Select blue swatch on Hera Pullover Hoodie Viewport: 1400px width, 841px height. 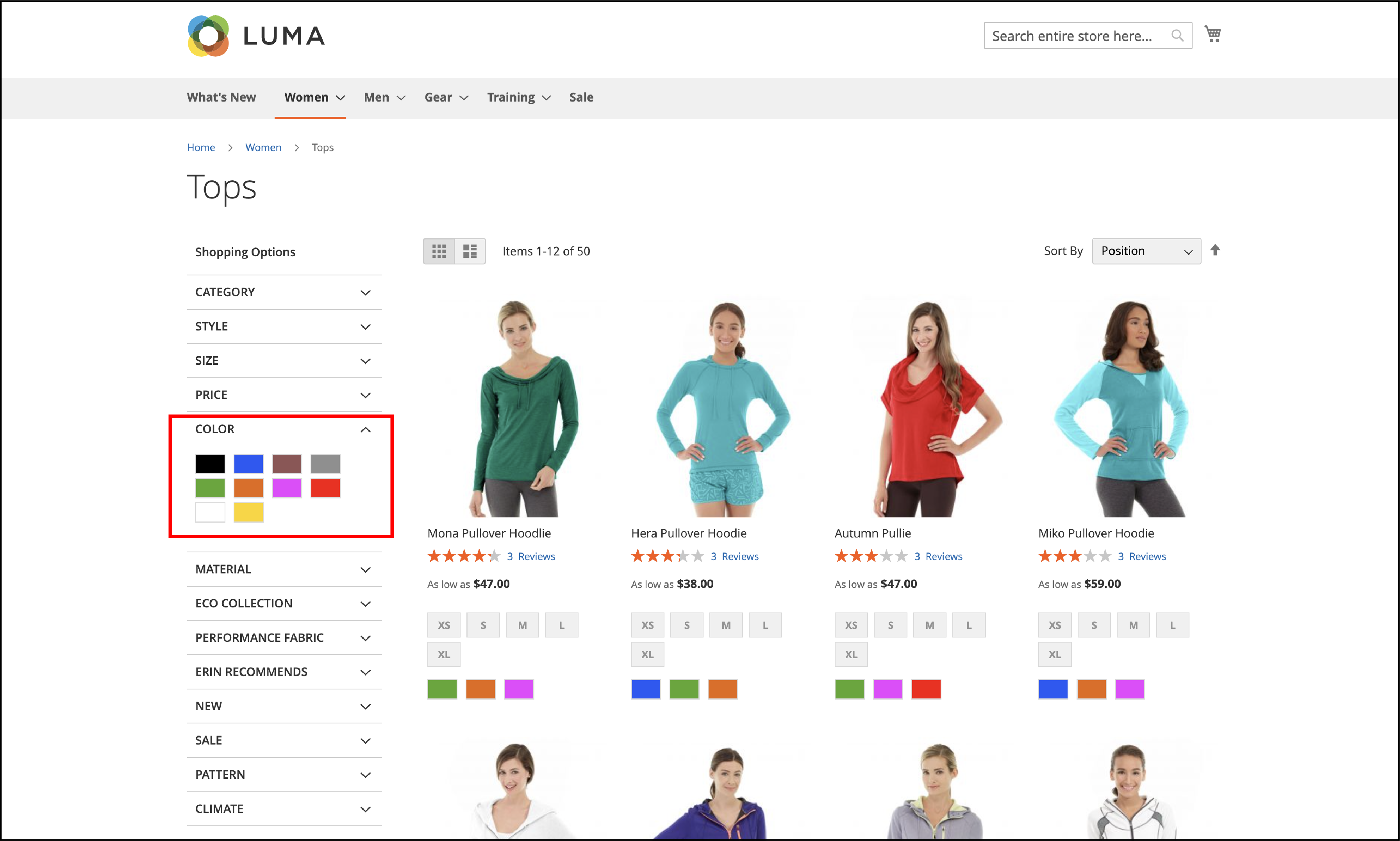[646, 689]
